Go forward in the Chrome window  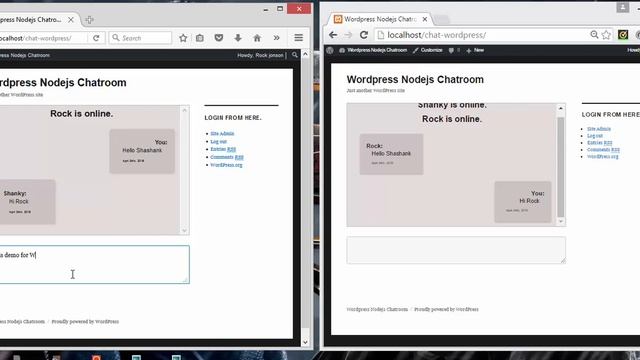pyautogui.click(x=348, y=35)
